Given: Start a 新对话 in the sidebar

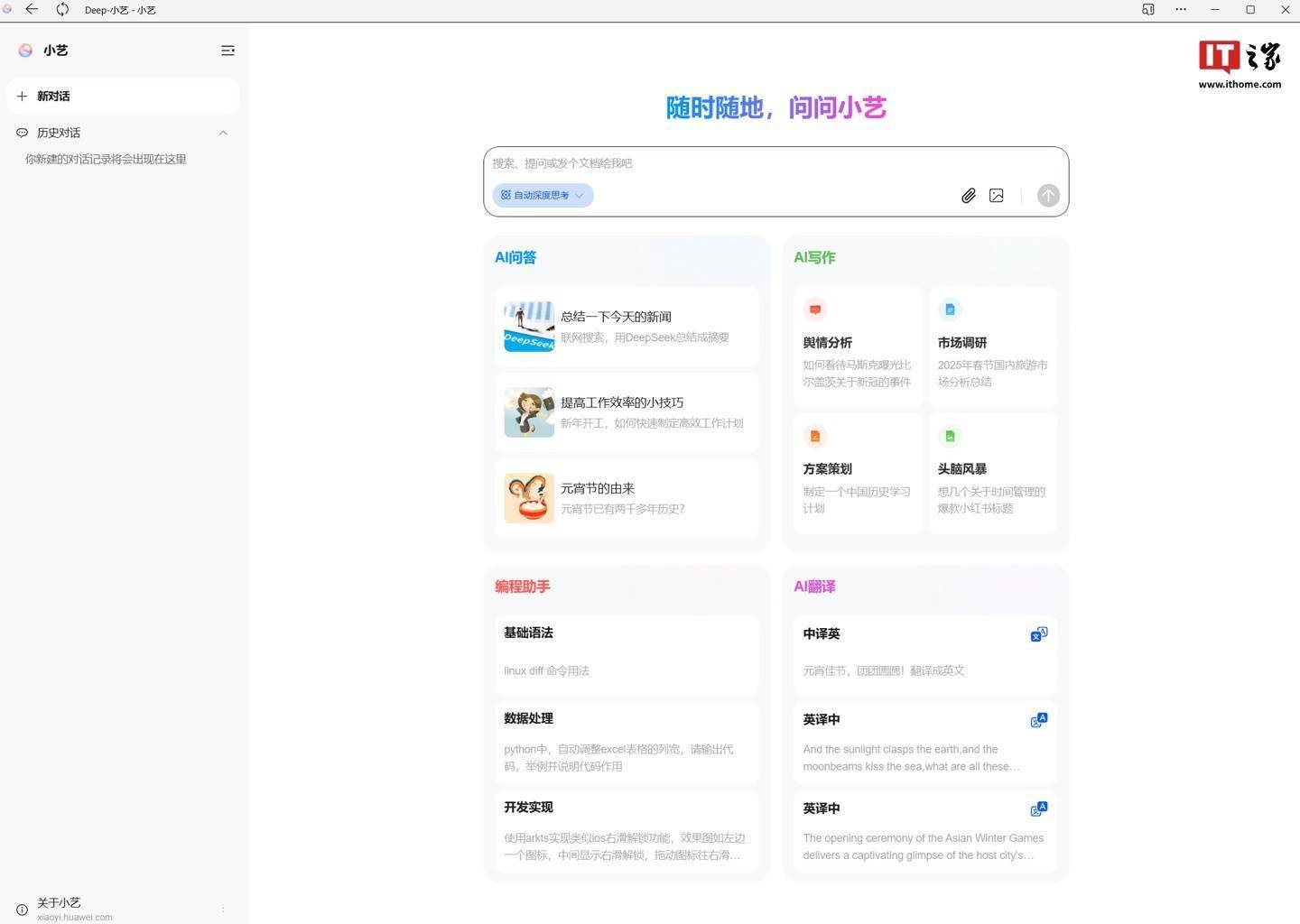Looking at the screenshot, I should 123,97.
